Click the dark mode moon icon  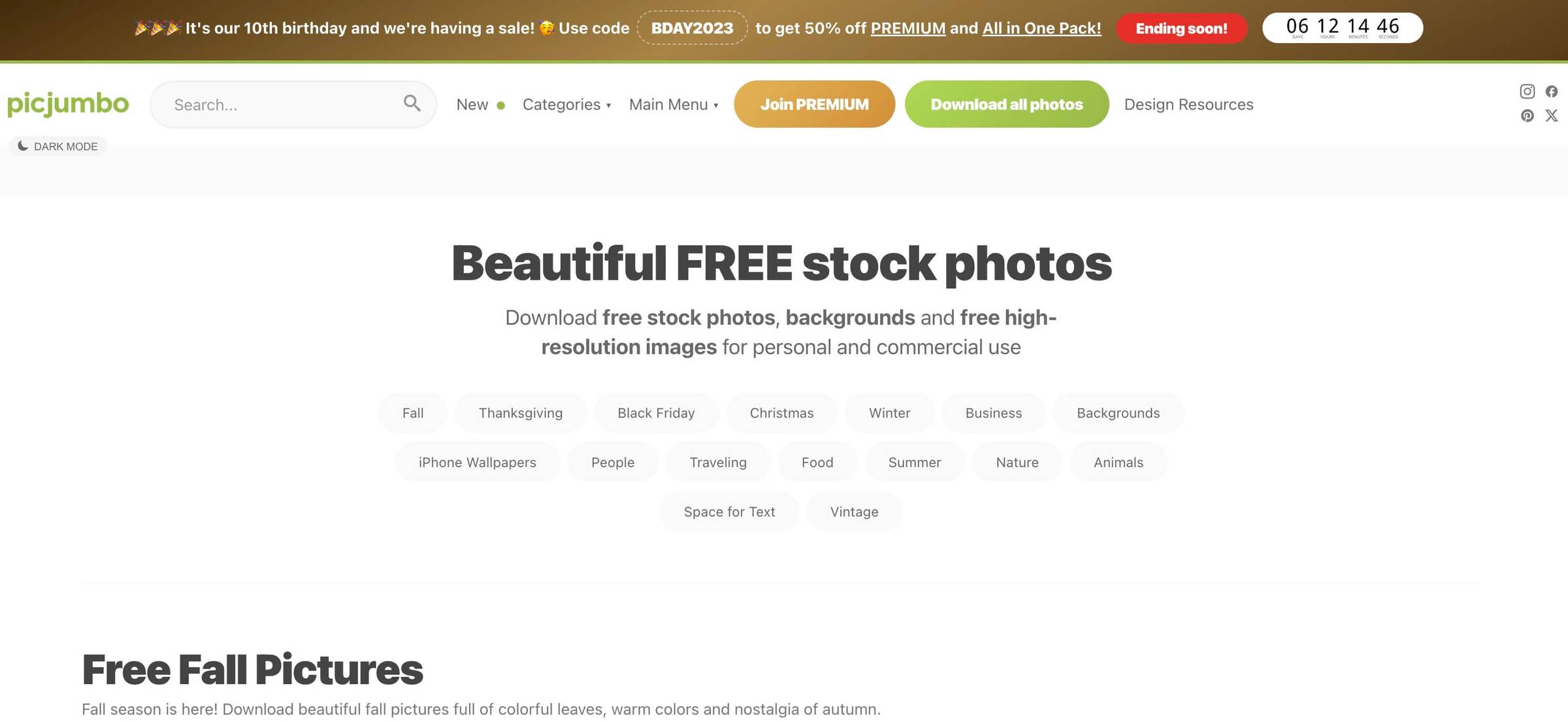23,146
